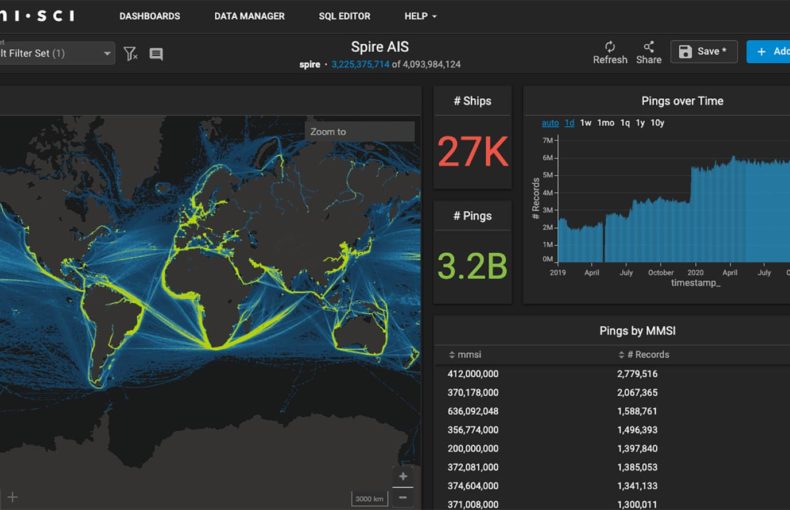
Task: Click the Zoom to input field
Action: pyautogui.click(x=360, y=132)
